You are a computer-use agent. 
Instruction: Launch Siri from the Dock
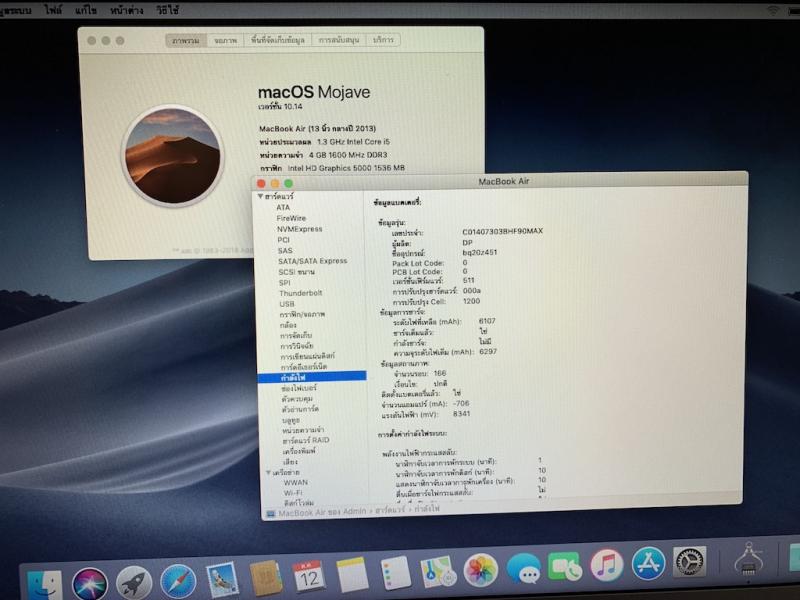90,584
